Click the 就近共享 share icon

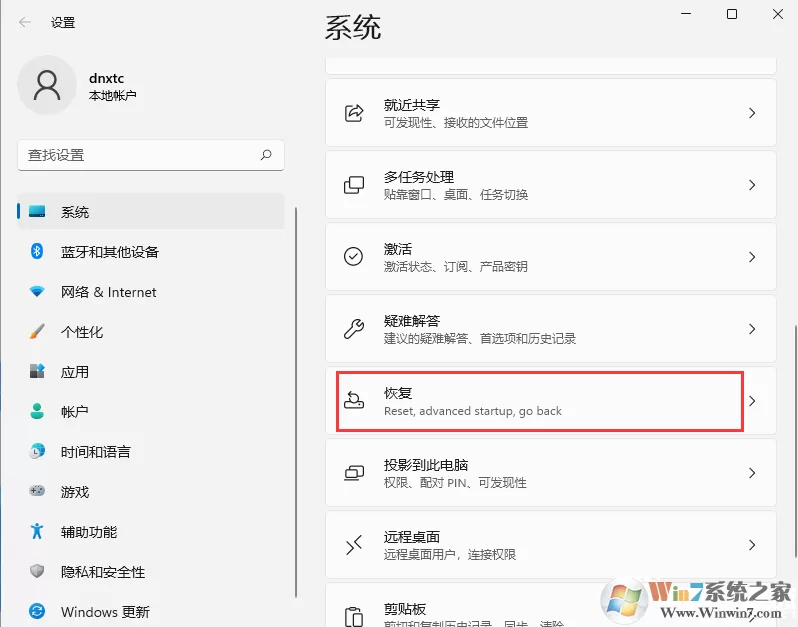click(354, 113)
